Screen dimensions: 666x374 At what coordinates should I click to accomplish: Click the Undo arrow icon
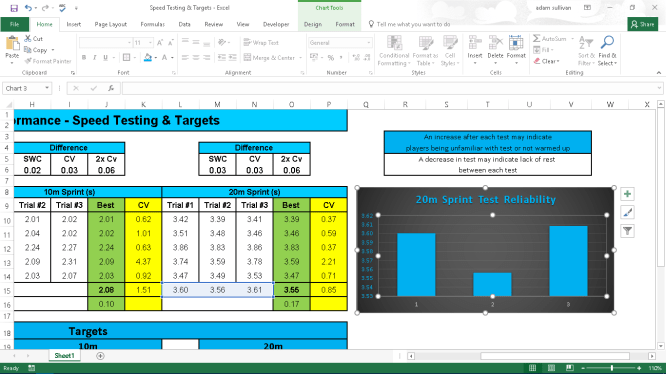coord(28,8)
